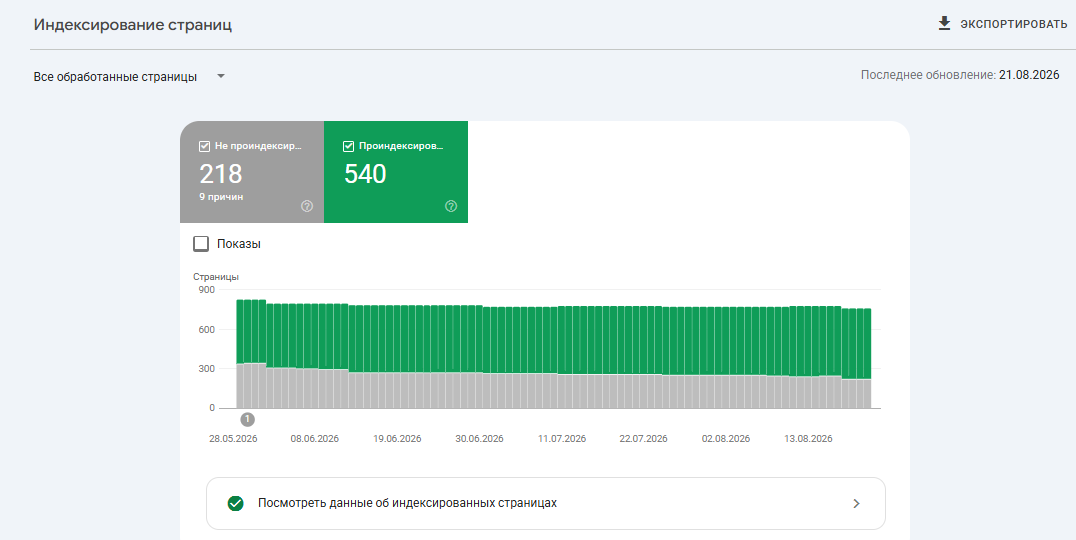Open the 'Все обработанные страницы' dropdown
Viewport: 1076px width, 540px height.
pyautogui.click(x=129, y=77)
